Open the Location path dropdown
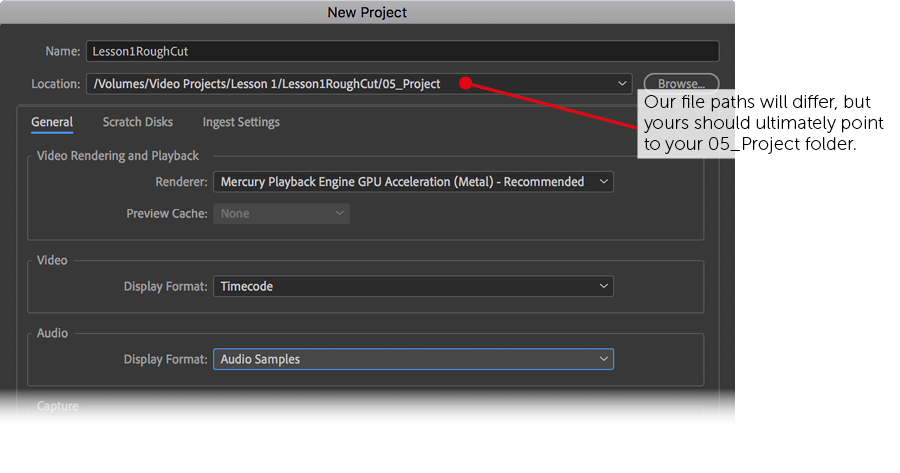Screen dimensions: 900x473 coord(359,84)
